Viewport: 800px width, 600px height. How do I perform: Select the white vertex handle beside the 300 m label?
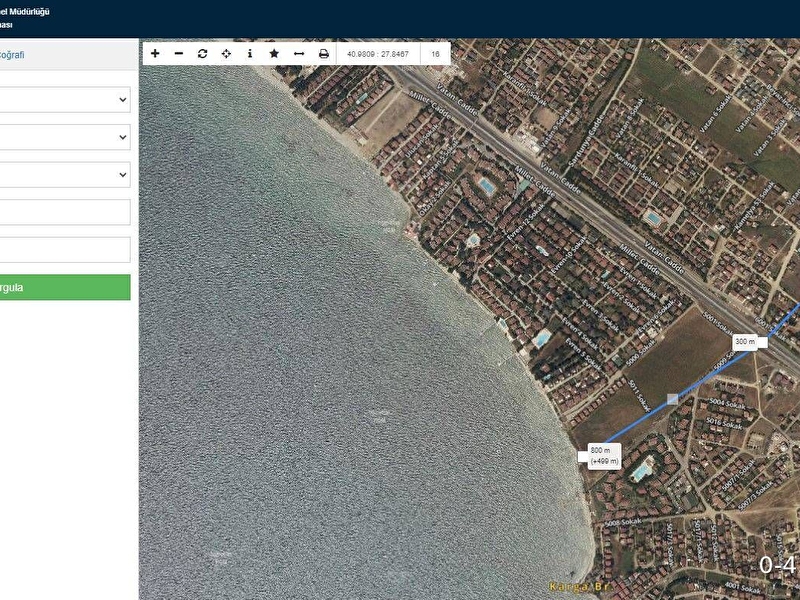[762, 342]
